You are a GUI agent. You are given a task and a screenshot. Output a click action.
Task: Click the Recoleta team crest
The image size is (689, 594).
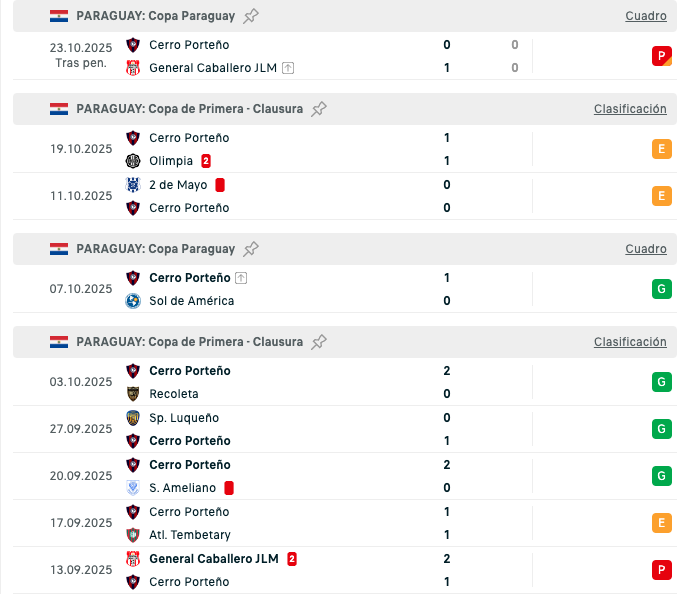[x=133, y=394]
